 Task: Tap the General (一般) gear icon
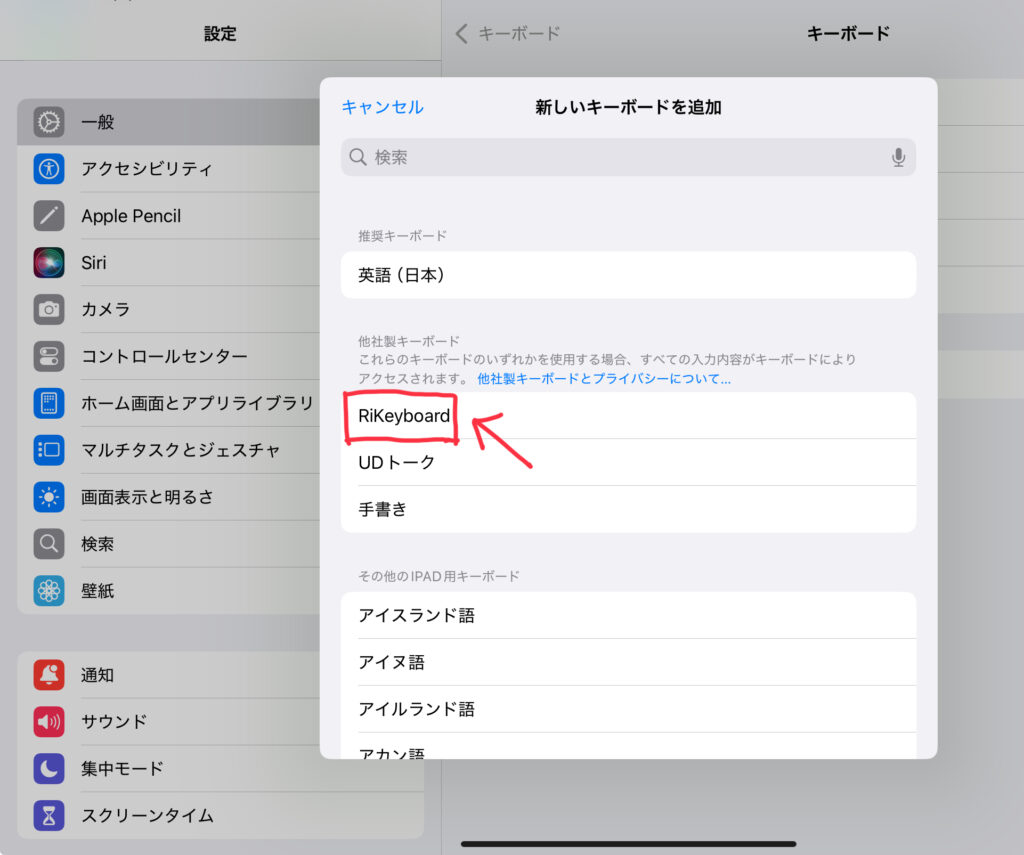(x=48, y=122)
